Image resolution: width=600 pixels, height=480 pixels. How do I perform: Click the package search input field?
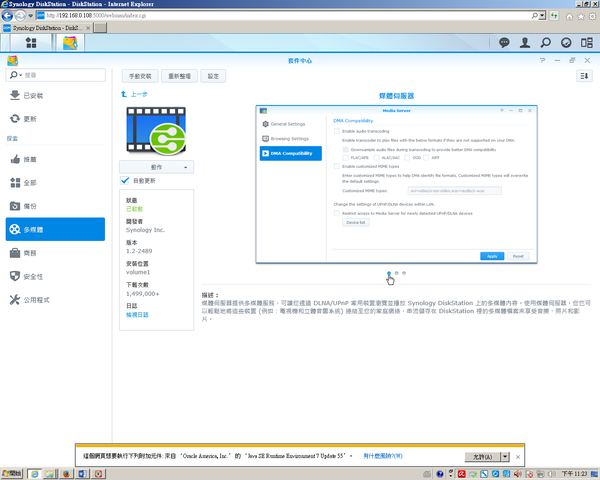click(60, 75)
